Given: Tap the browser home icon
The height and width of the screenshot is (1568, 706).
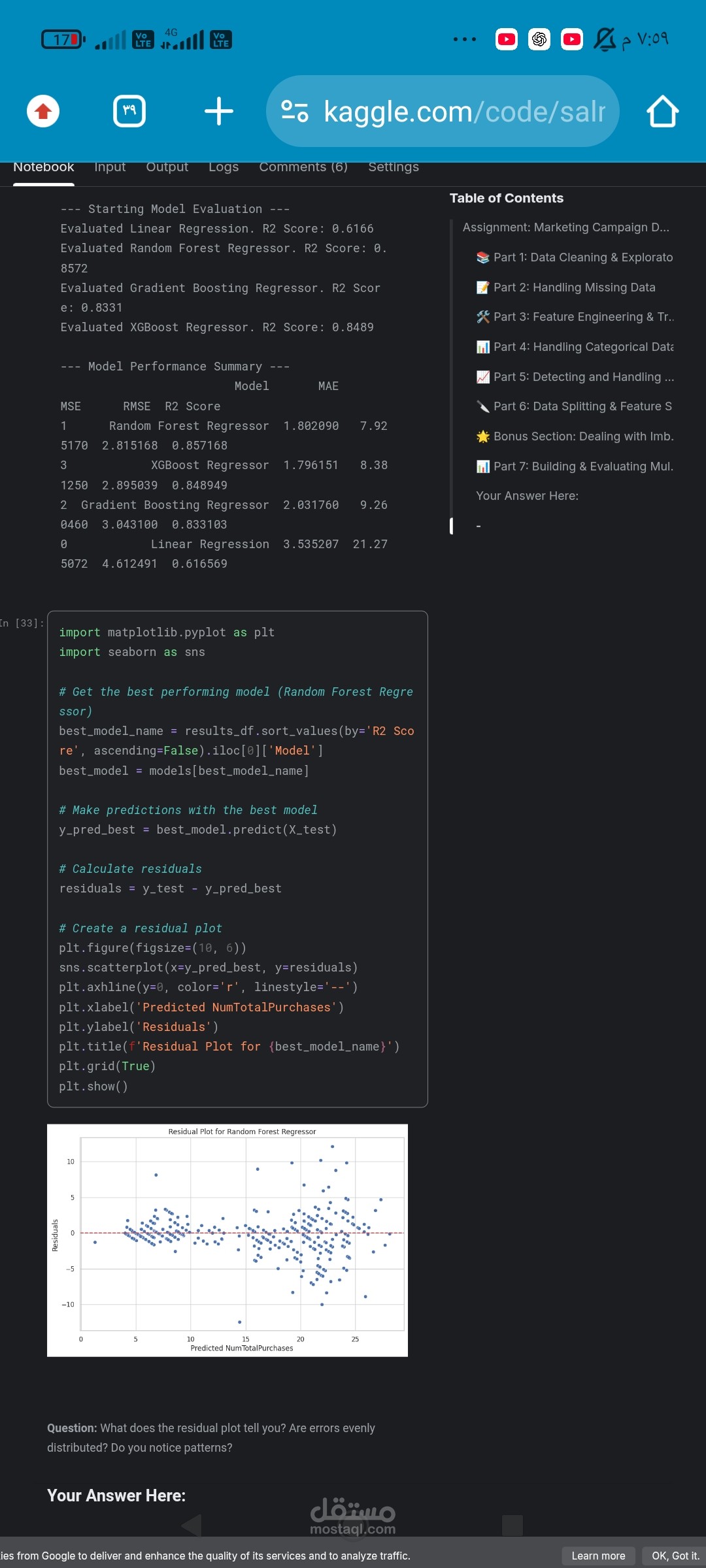Looking at the screenshot, I should (662, 111).
